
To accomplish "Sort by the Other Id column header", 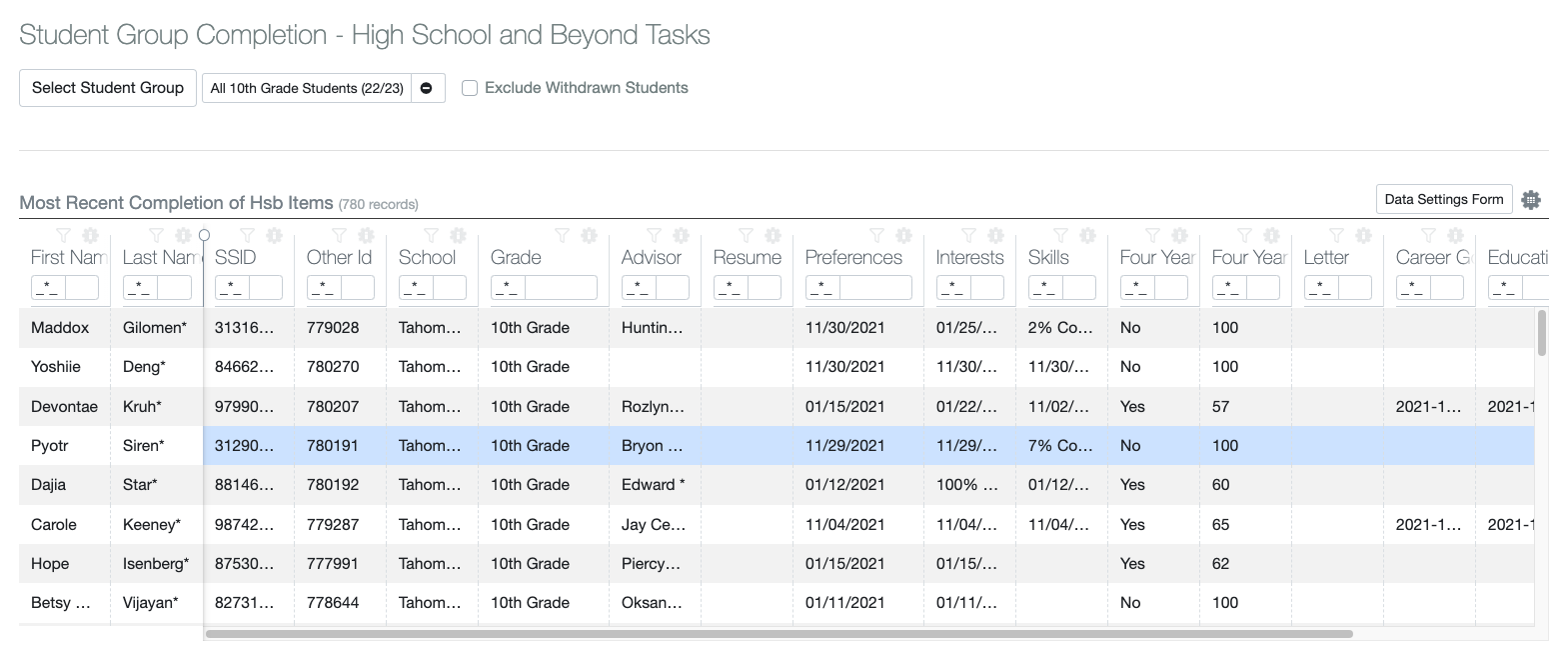I will click(x=339, y=257).
